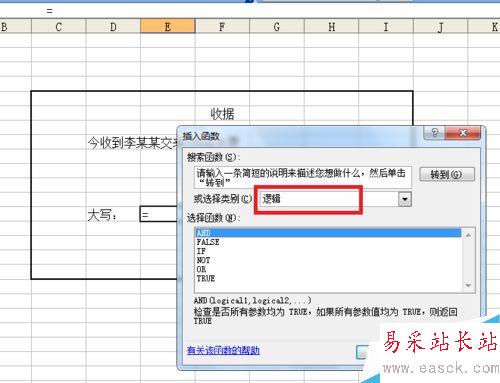Click the 插入函数 dialog title bar

[x=300, y=136]
